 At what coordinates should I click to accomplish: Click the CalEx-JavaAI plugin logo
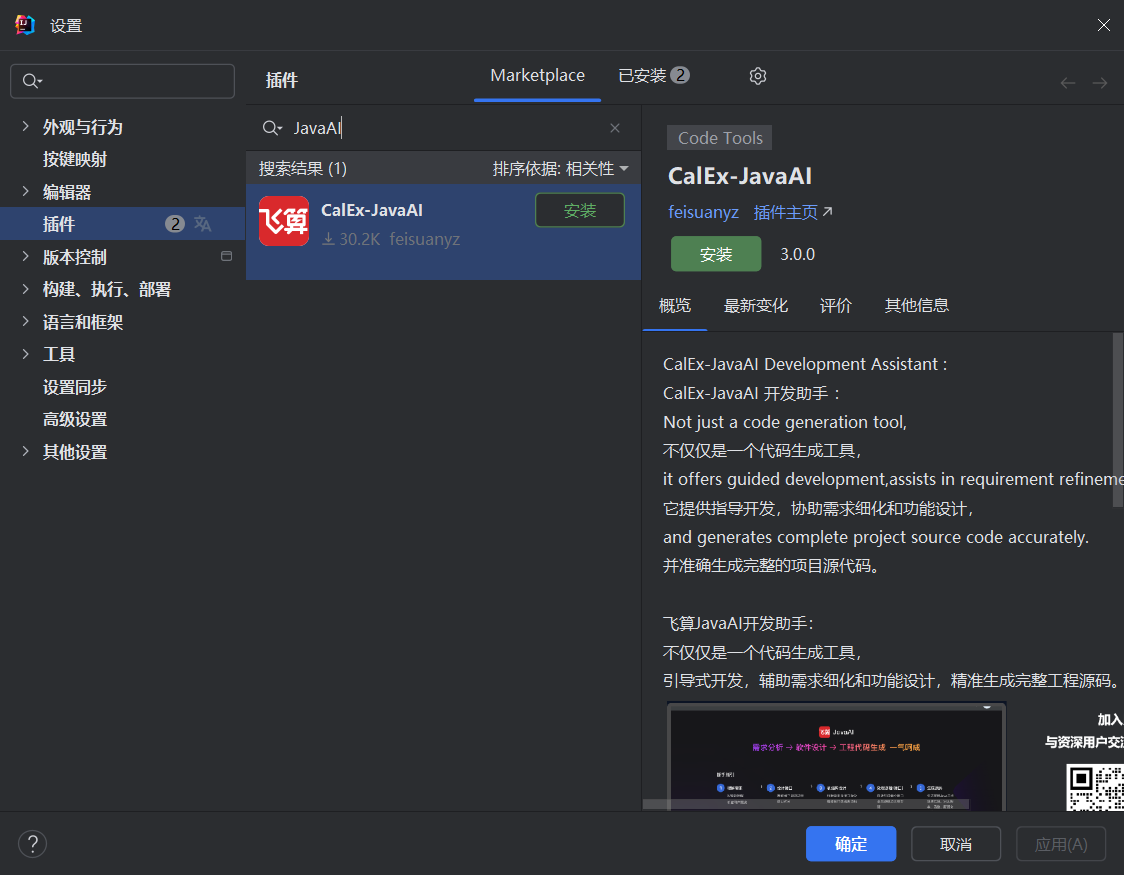(x=284, y=221)
